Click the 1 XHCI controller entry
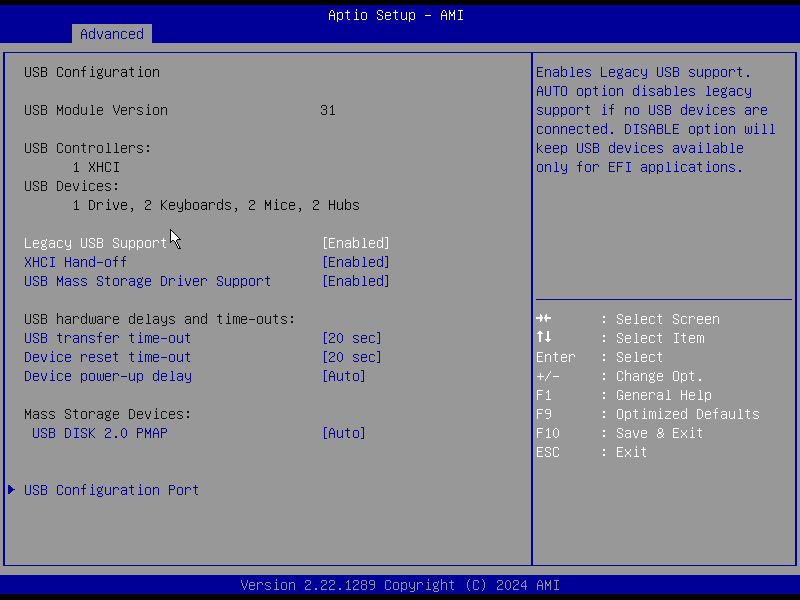This screenshot has width=800, height=600. tap(96, 167)
